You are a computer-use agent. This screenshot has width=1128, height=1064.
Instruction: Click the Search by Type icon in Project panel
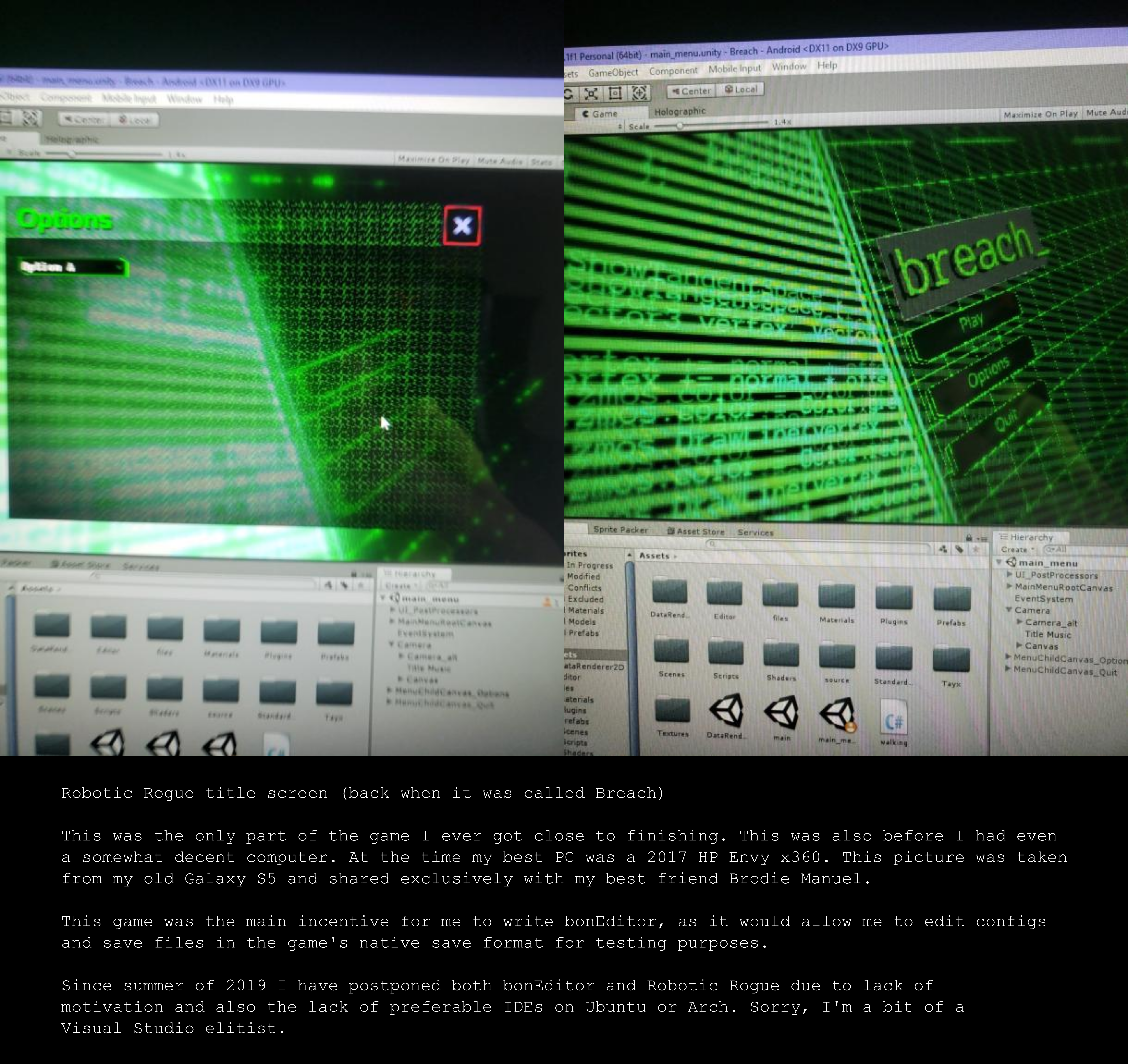pos(943,549)
